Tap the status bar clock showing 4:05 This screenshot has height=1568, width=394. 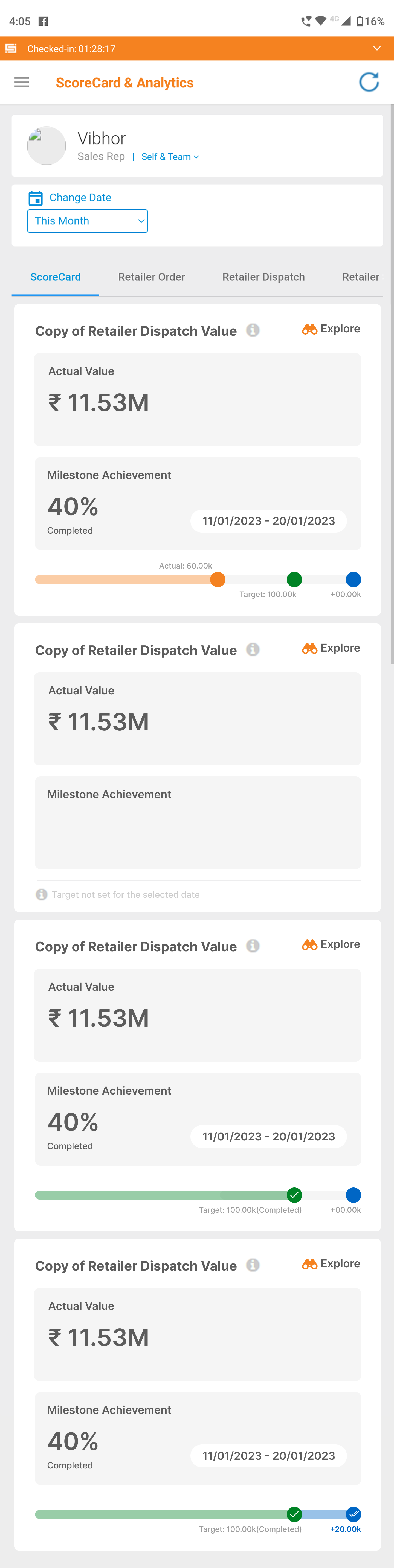click(x=20, y=21)
